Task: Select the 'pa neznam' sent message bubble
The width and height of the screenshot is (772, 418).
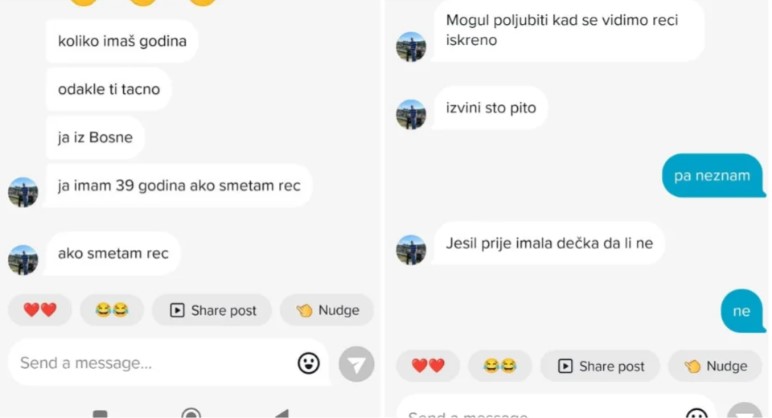Action: (x=712, y=176)
